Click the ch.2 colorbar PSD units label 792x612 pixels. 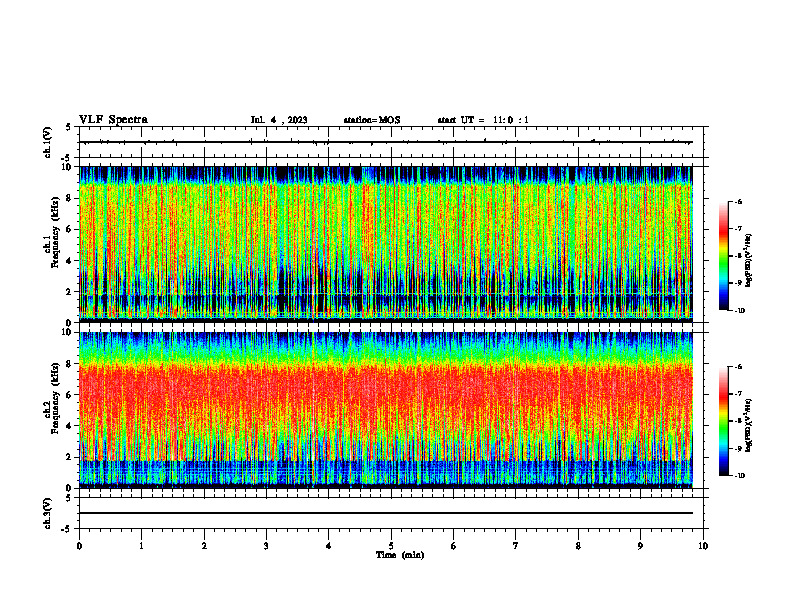click(749, 425)
